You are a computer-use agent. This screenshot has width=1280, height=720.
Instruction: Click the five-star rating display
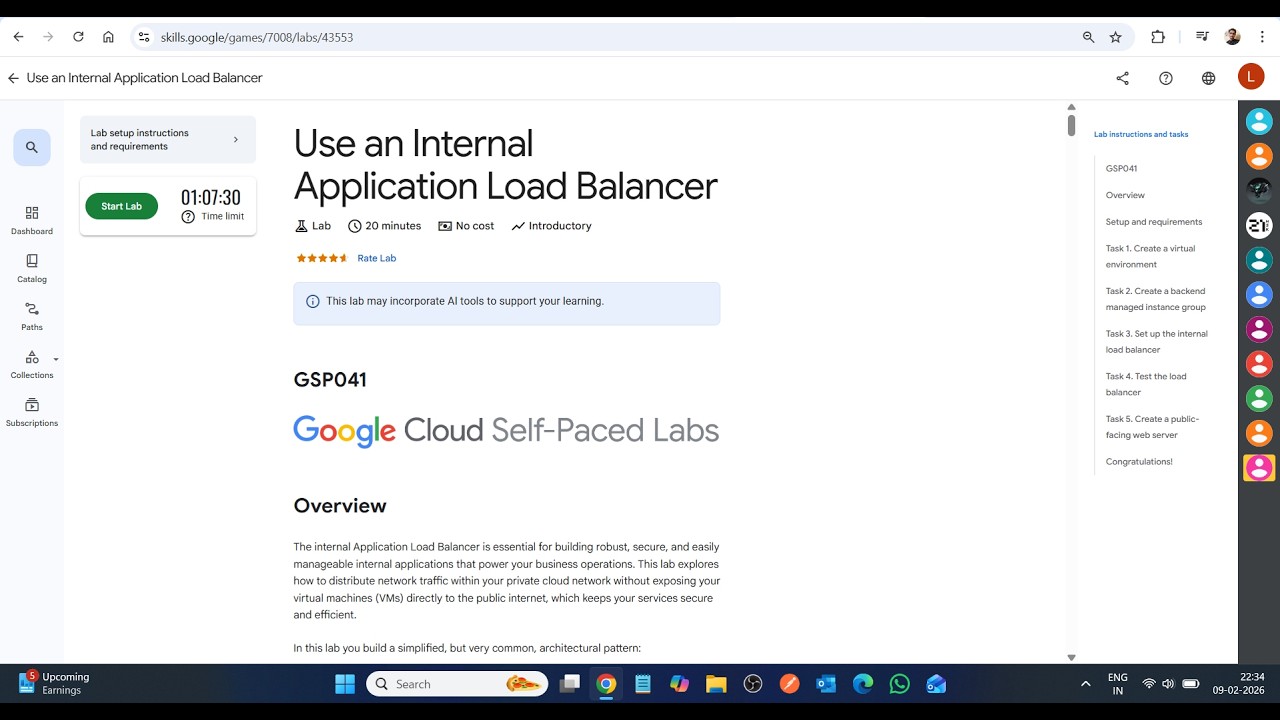(x=321, y=258)
